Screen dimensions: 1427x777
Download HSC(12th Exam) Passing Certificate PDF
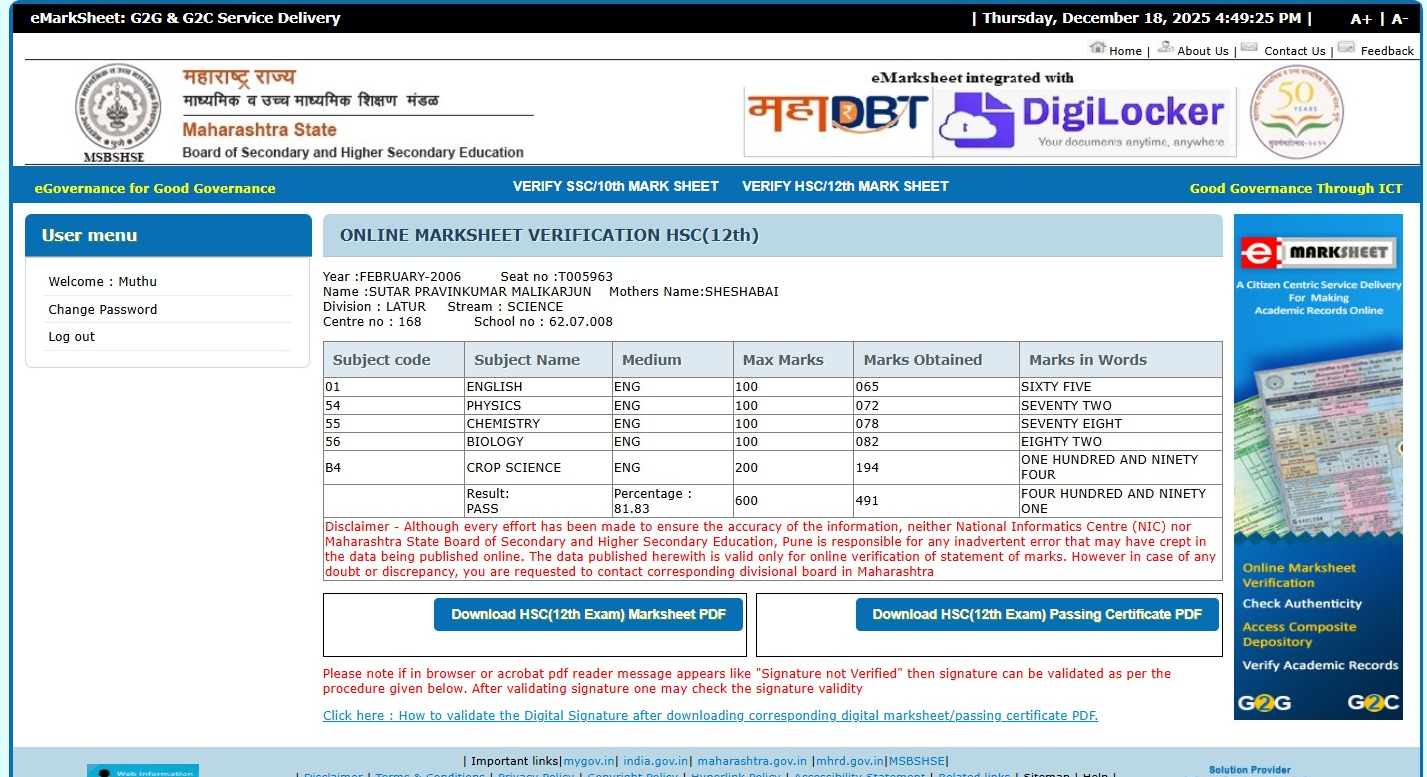1037,614
